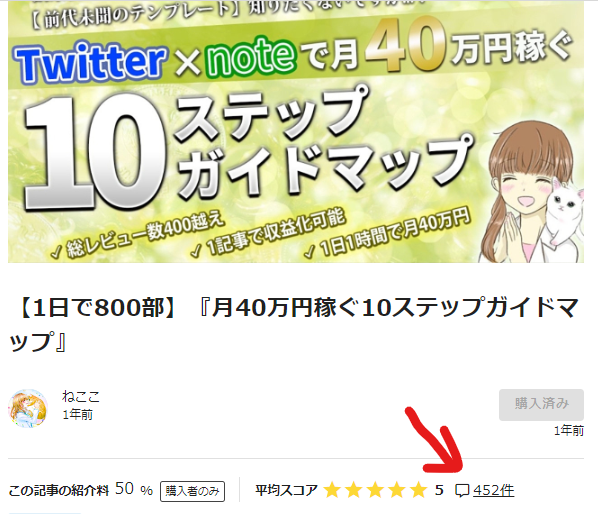
Task: Click the speech bubble comment icon
Action: click(x=462, y=490)
